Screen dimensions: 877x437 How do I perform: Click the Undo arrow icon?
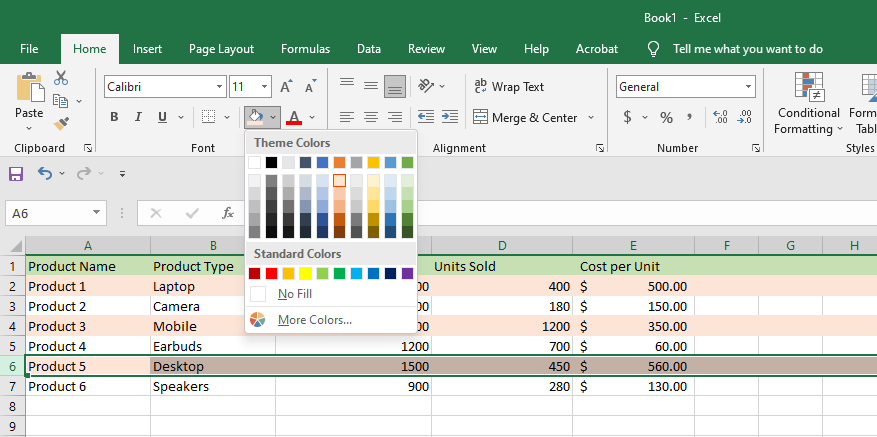tap(45, 174)
